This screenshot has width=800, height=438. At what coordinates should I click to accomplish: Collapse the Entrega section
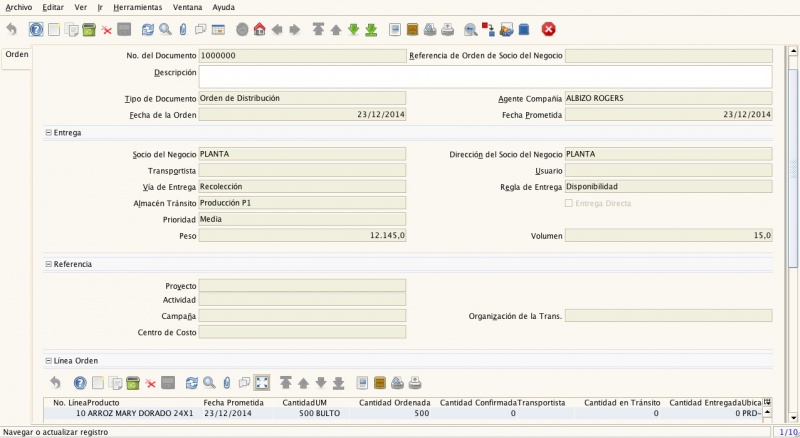pos(49,132)
